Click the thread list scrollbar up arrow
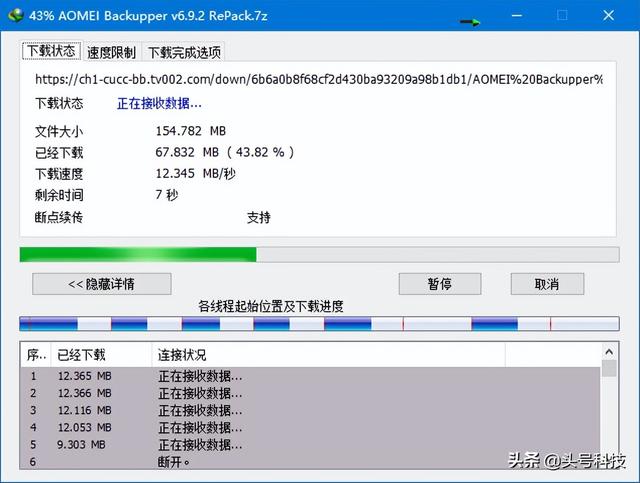 609,352
